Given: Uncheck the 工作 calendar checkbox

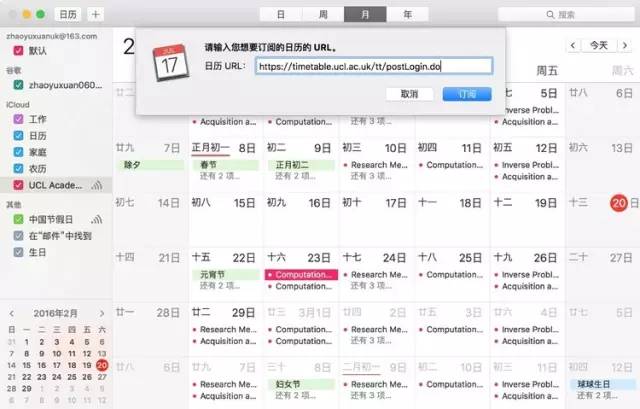Looking at the screenshot, I should (17, 120).
